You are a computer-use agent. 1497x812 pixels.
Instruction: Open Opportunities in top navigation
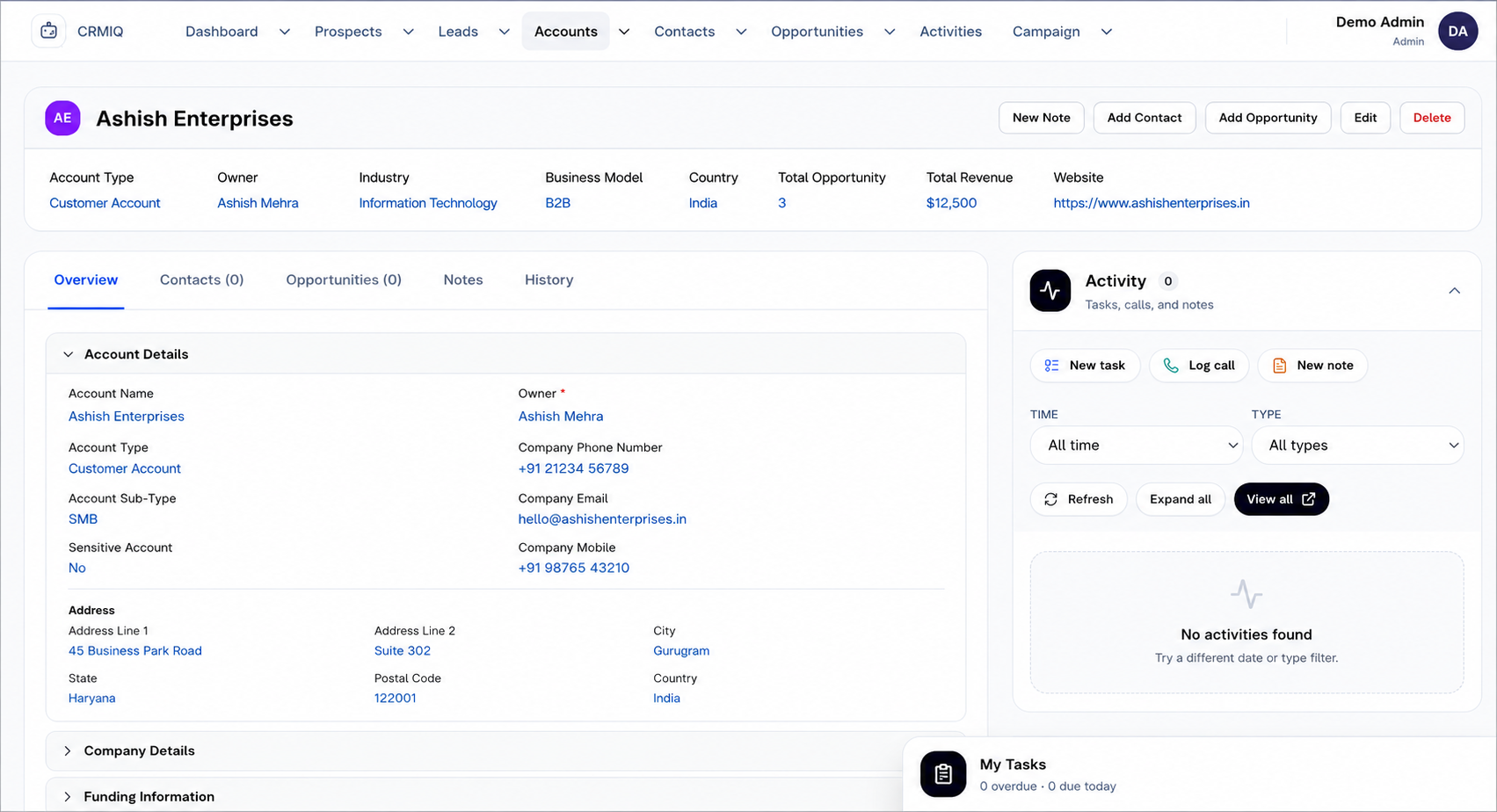pos(817,32)
